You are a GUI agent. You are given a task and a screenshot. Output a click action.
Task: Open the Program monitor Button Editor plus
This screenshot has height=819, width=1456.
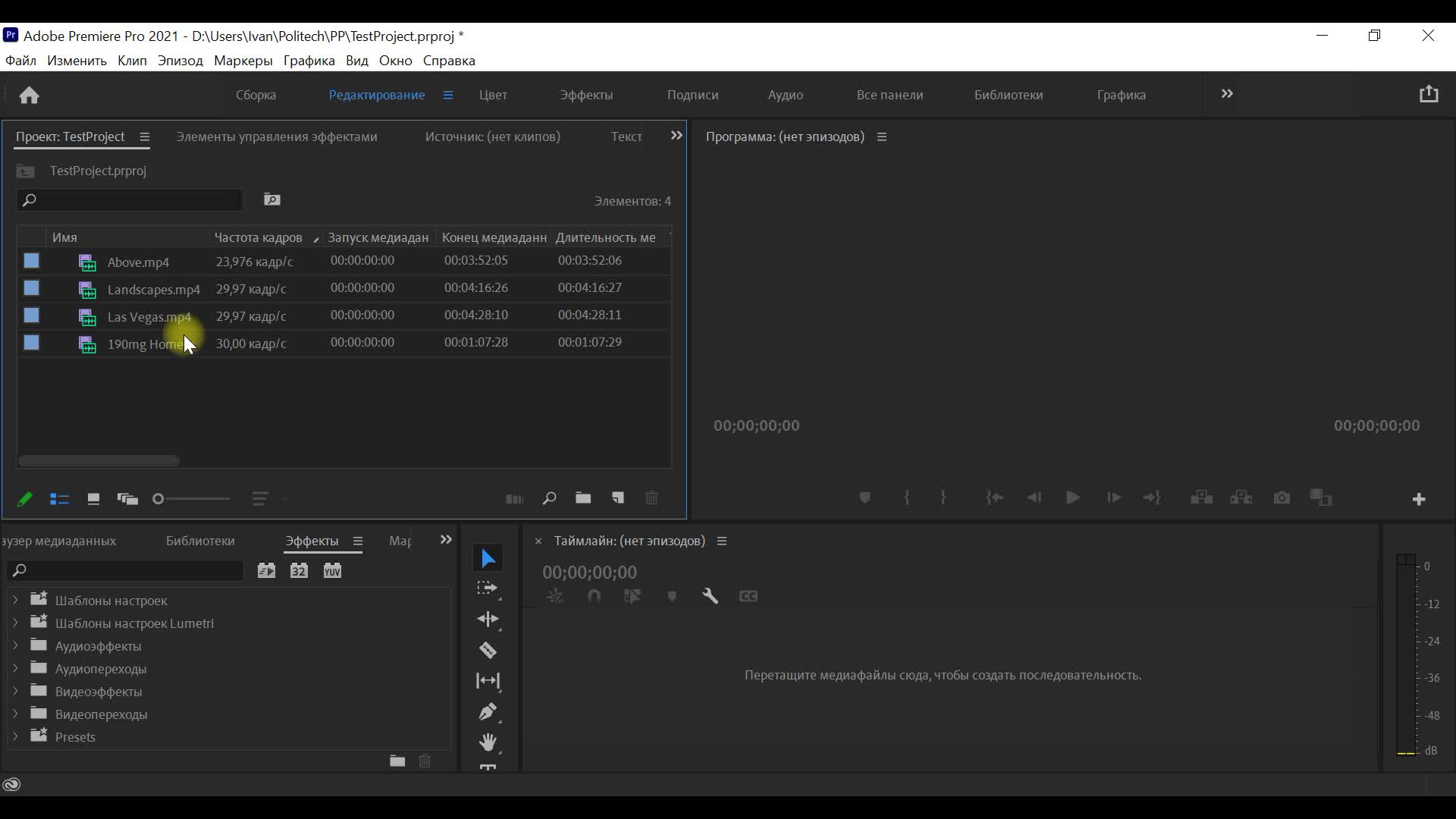1419,499
